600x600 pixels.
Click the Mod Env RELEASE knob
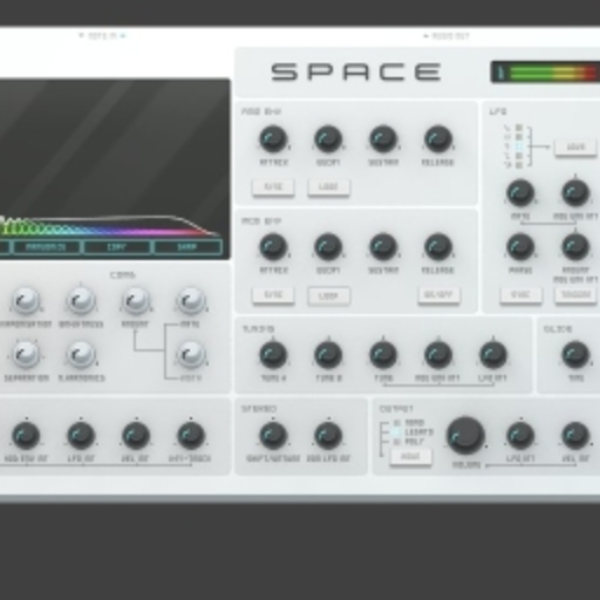pyautogui.click(x=438, y=247)
